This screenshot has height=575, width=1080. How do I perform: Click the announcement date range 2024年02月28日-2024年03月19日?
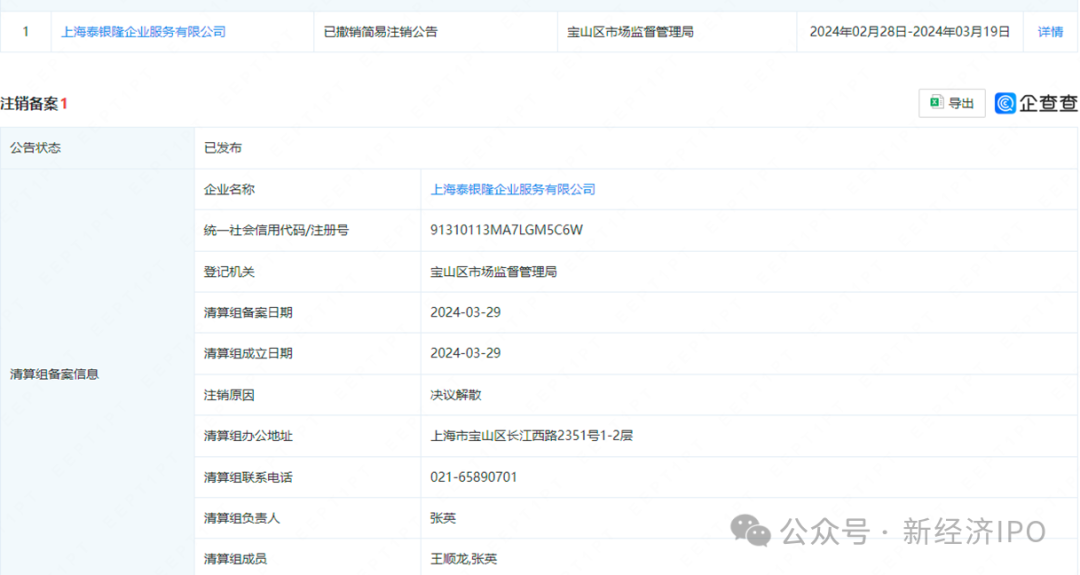909,32
